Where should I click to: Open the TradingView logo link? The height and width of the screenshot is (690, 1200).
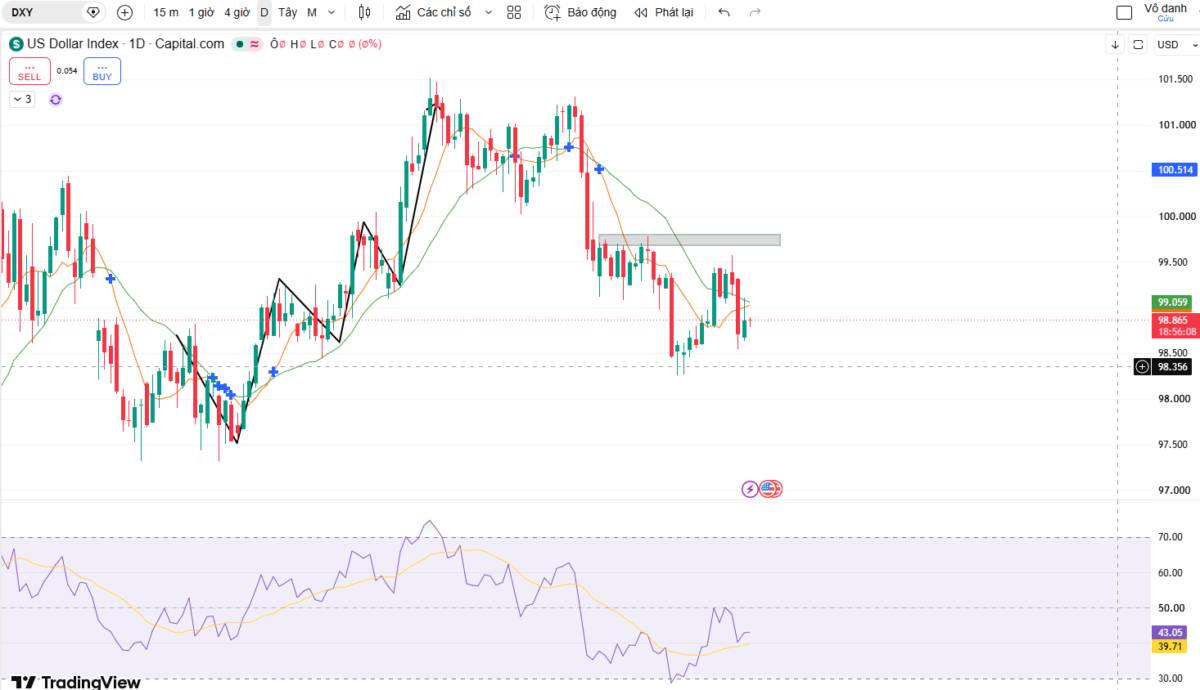tap(76, 681)
